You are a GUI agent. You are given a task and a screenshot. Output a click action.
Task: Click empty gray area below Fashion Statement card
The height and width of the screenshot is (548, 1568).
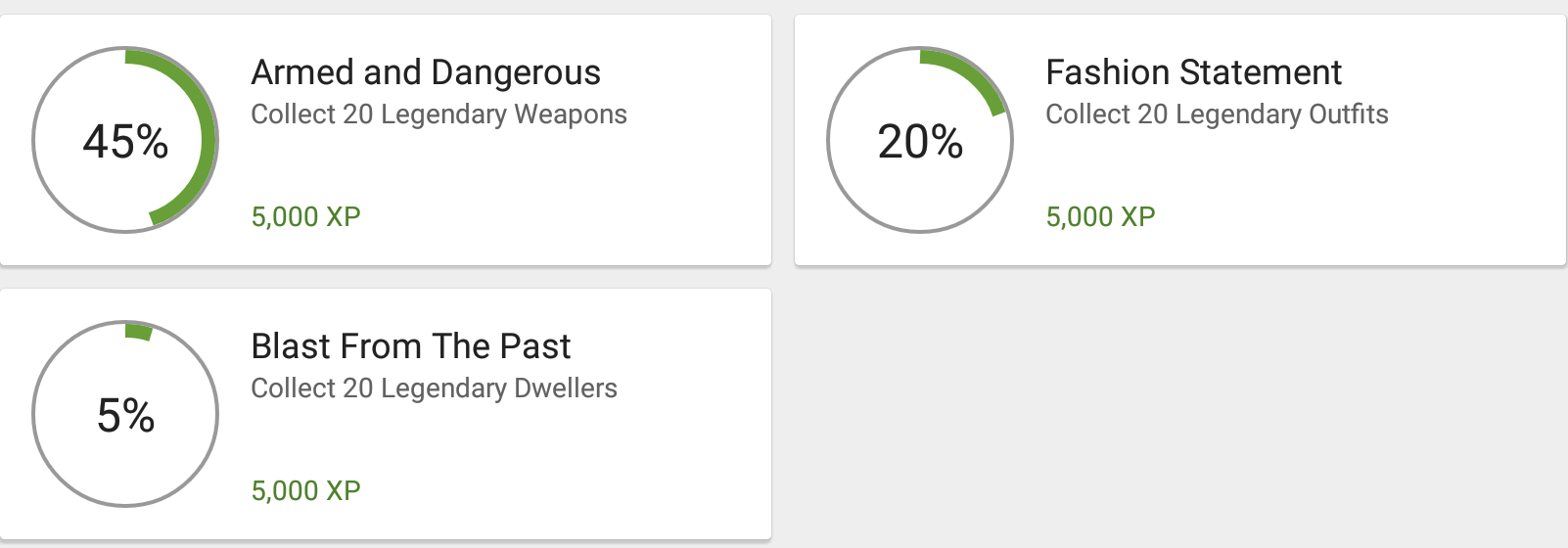click(x=1175, y=411)
